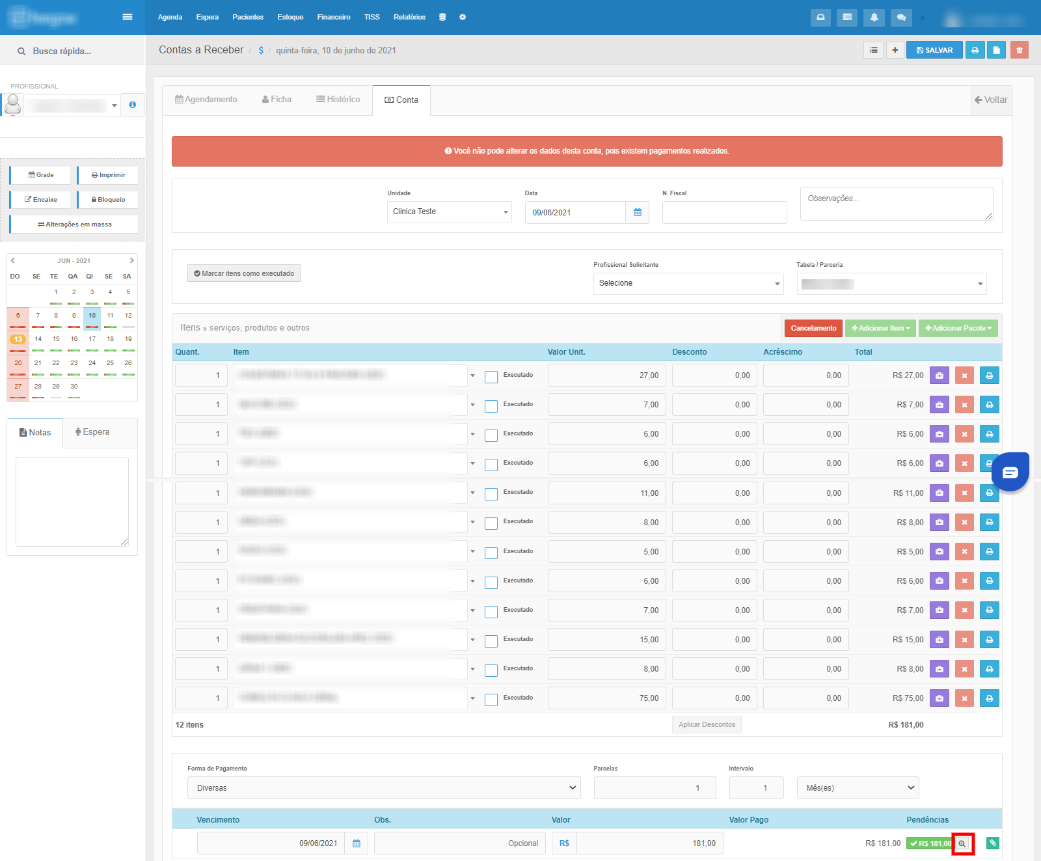The width and height of the screenshot is (1041, 861).
Task: Expand the Adicionar Item dropdown button
Action: tap(880, 328)
